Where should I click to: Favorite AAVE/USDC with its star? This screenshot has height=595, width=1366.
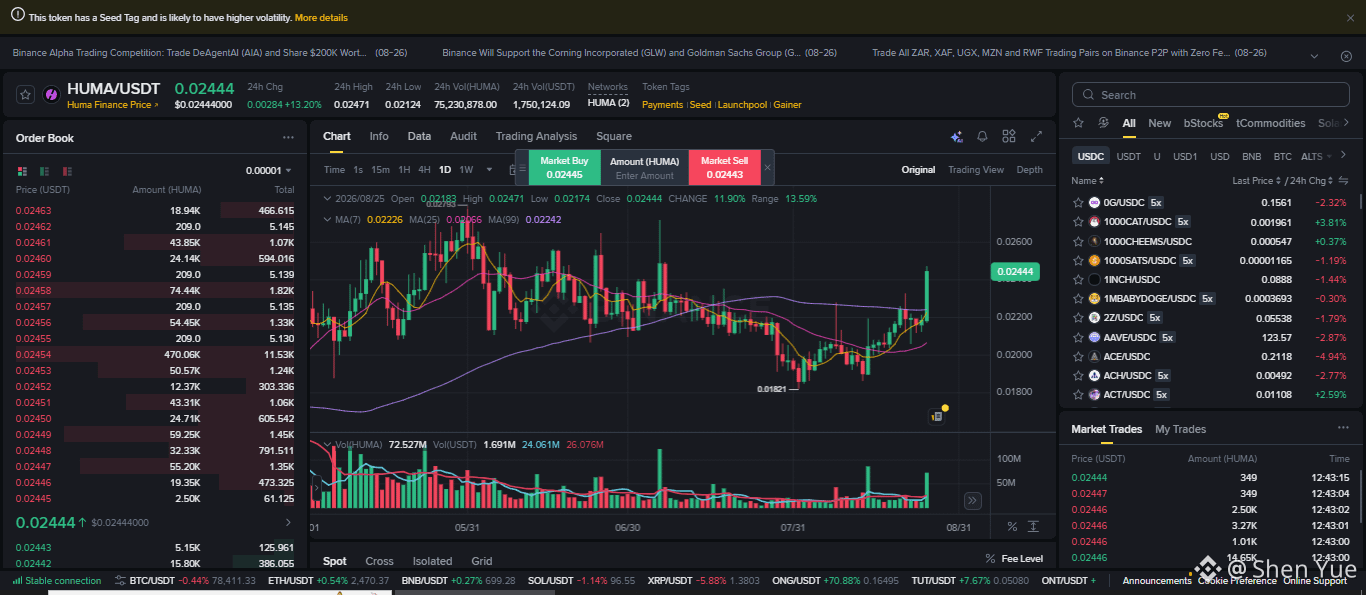1078,338
